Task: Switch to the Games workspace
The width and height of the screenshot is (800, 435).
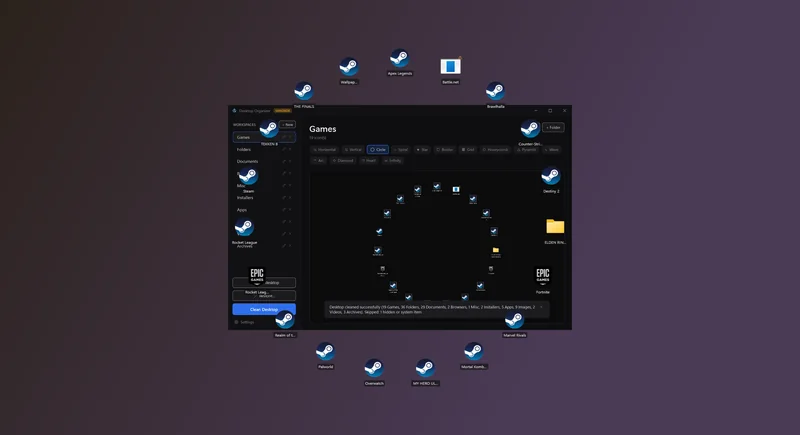Action: [264, 137]
